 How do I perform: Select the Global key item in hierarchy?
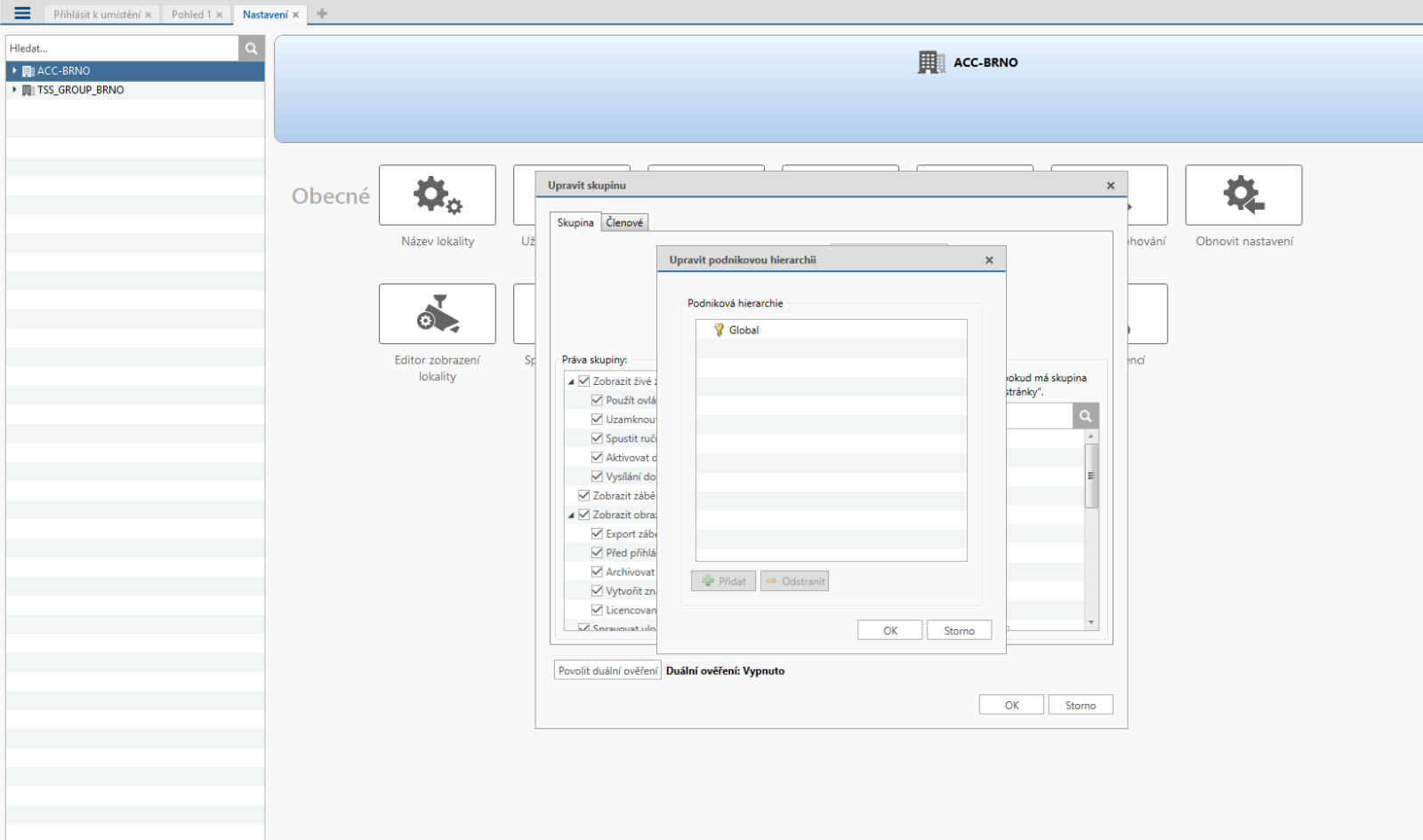pyautogui.click(x=743, y=330)
